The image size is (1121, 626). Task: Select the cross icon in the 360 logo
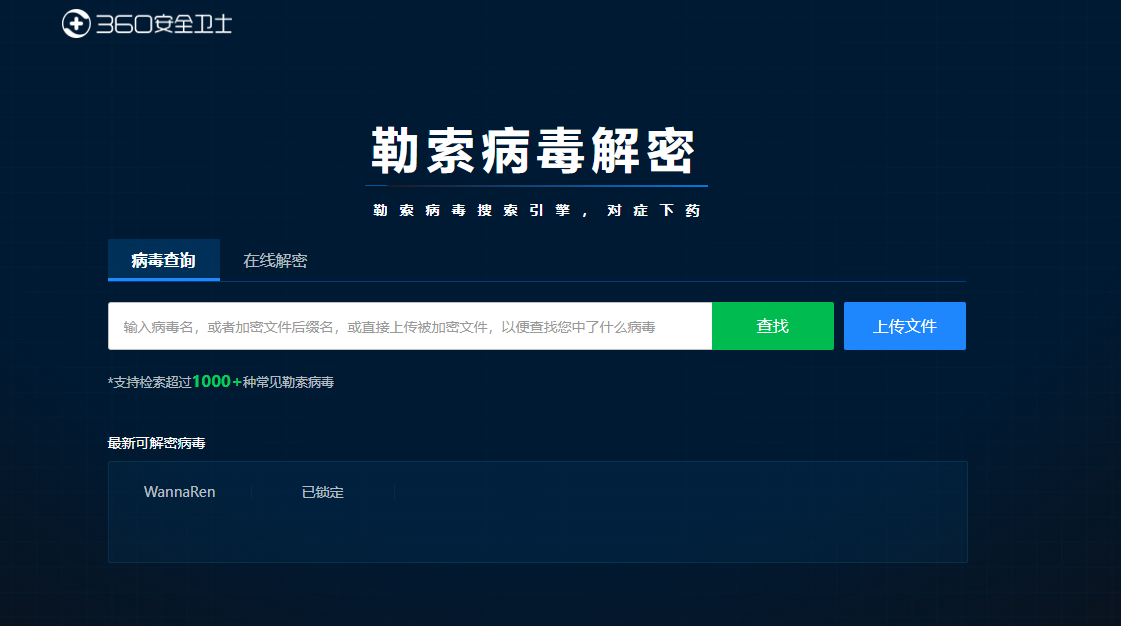[75, 24]
